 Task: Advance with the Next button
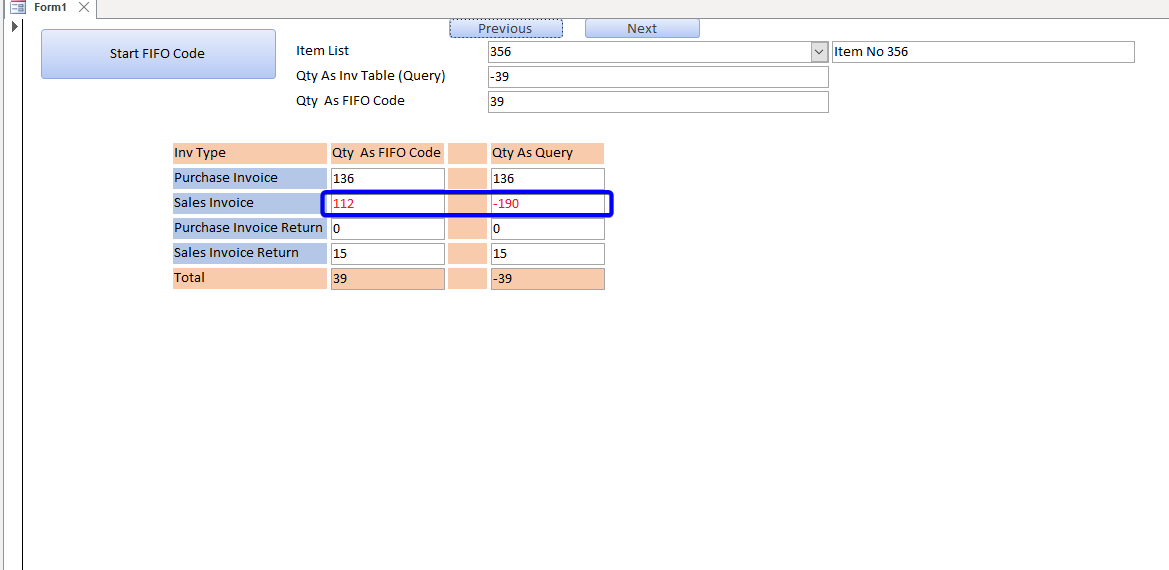(642, 28)
